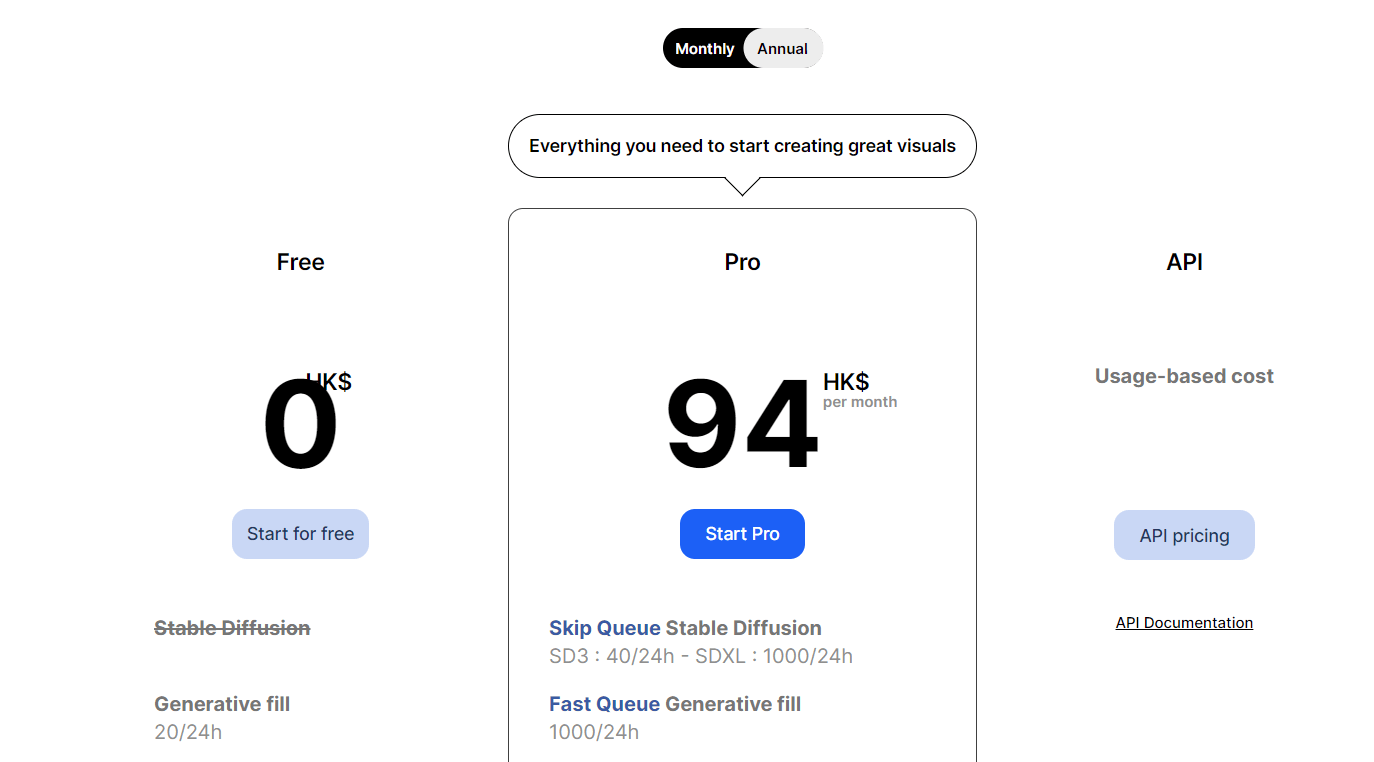Open API pricing
Image resolution: width=1374 pixels, height=762 pixels.
point(1184,534)
